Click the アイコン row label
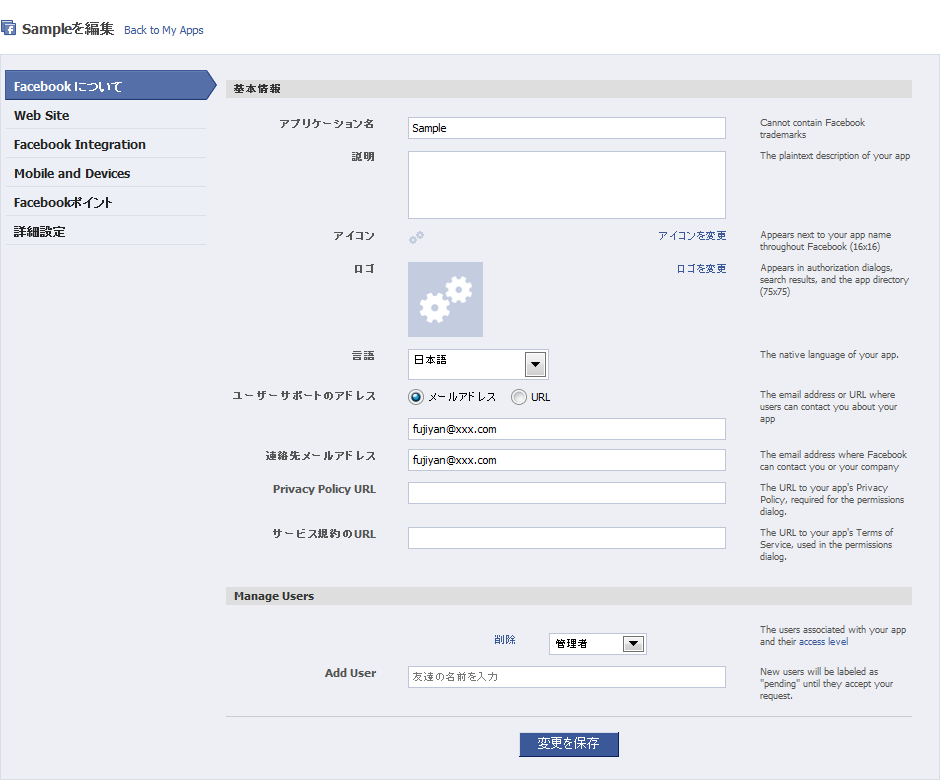The image size is (940, 780). coord(354,236)
